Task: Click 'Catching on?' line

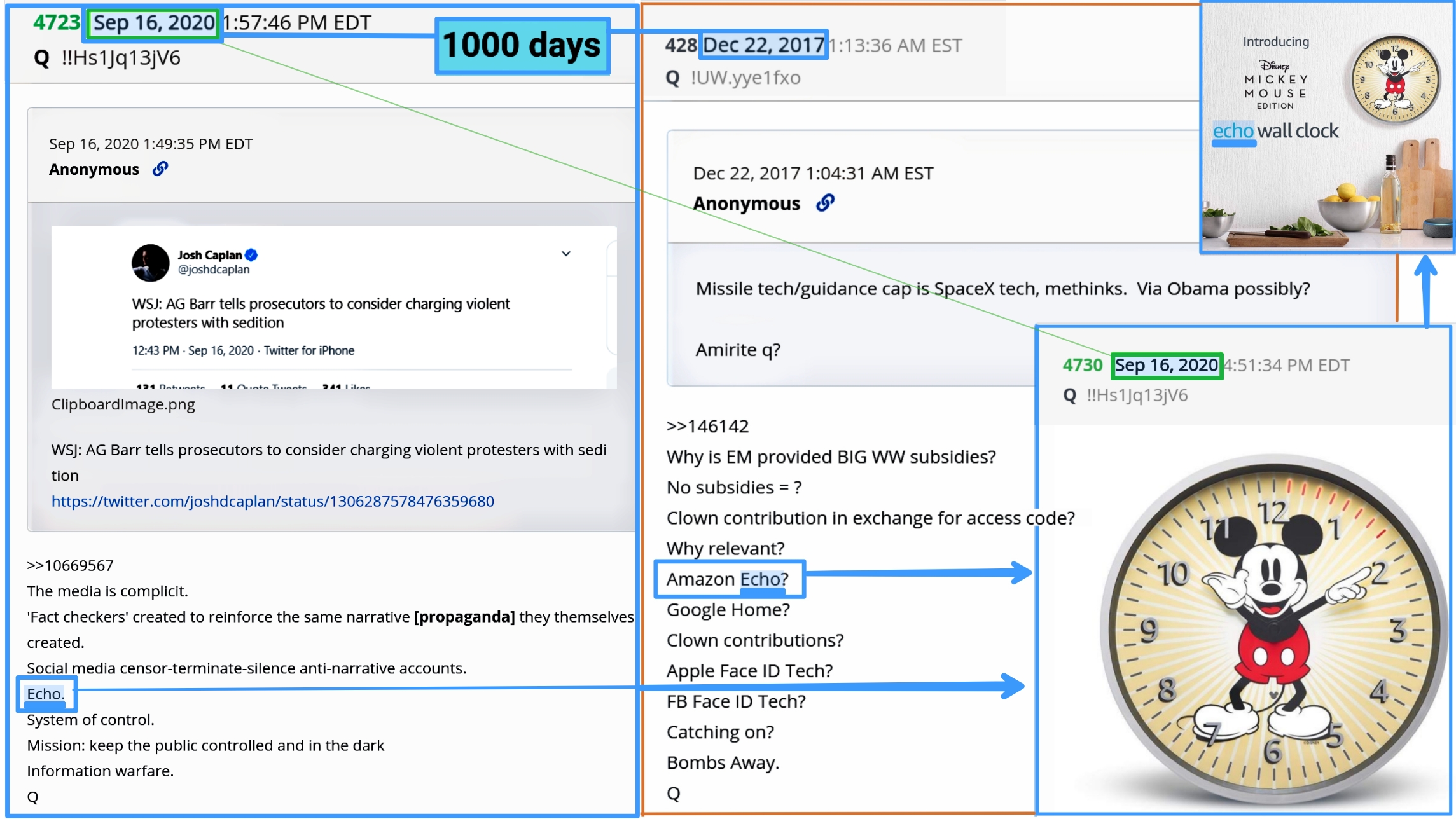Action: 720,732
